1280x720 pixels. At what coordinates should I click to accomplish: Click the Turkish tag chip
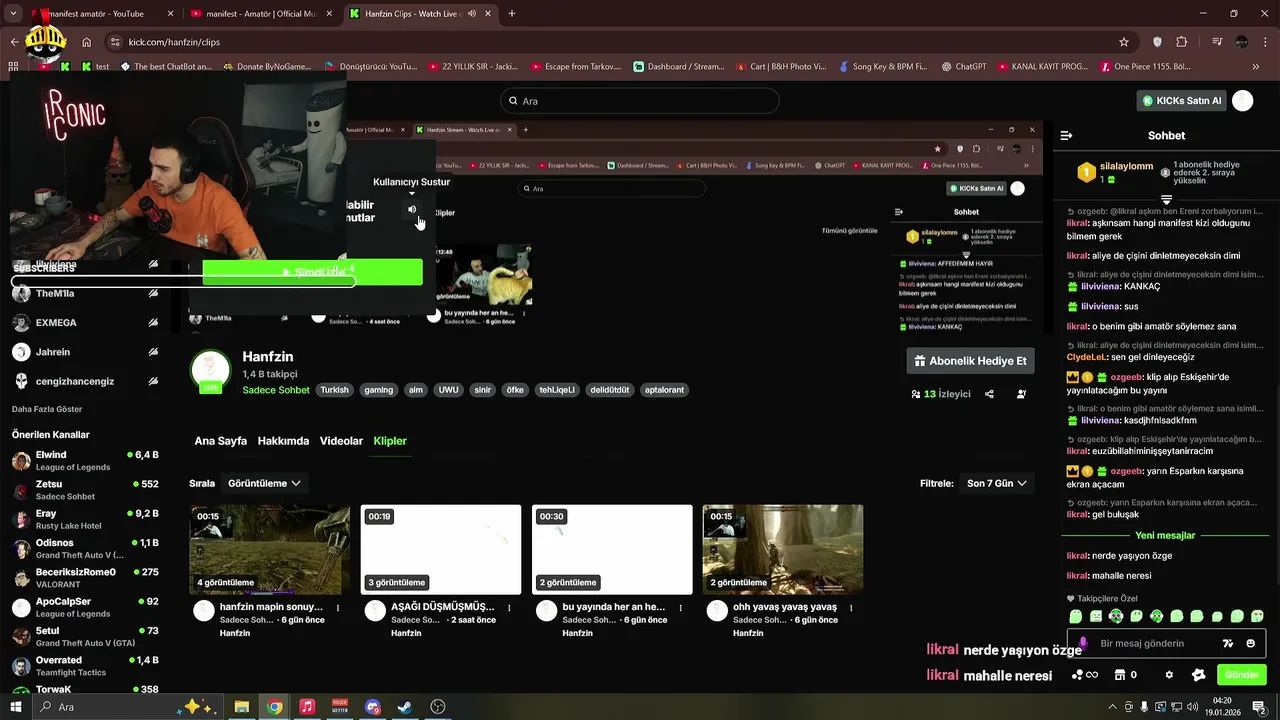point(334,390)
